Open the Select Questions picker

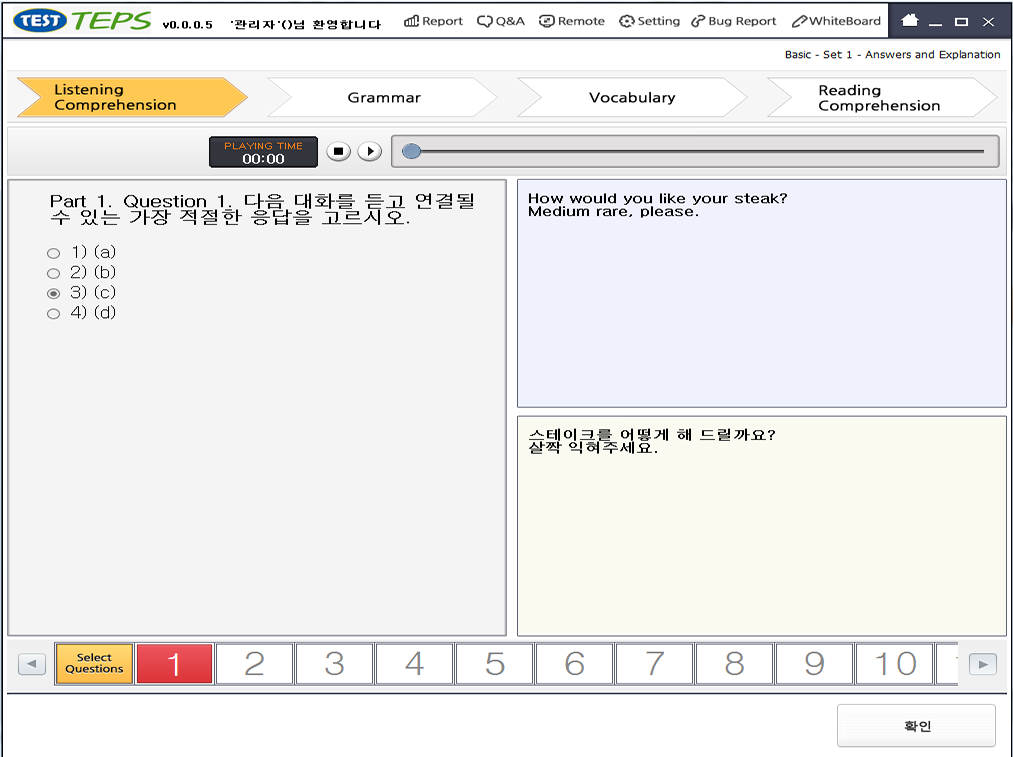(x=94, y=664)
